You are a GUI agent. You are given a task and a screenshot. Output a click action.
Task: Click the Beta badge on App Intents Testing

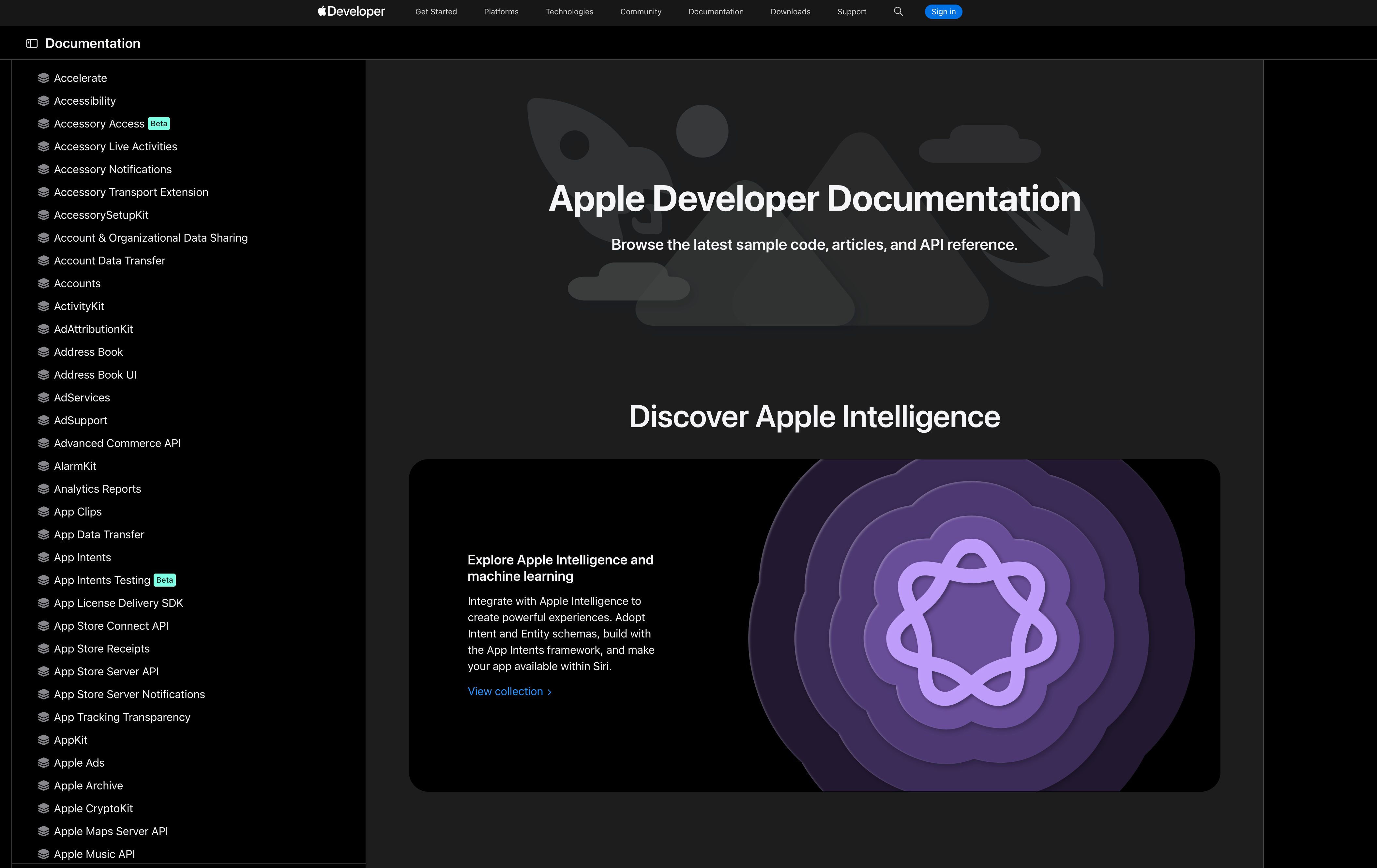click(165, 580)
